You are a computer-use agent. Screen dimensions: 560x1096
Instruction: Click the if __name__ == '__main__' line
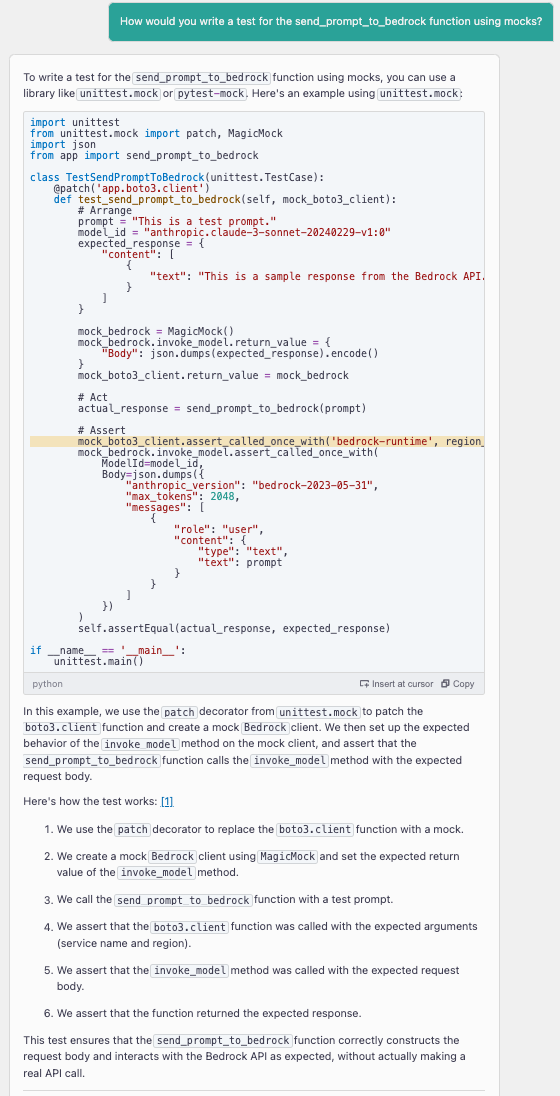(108, 651)
